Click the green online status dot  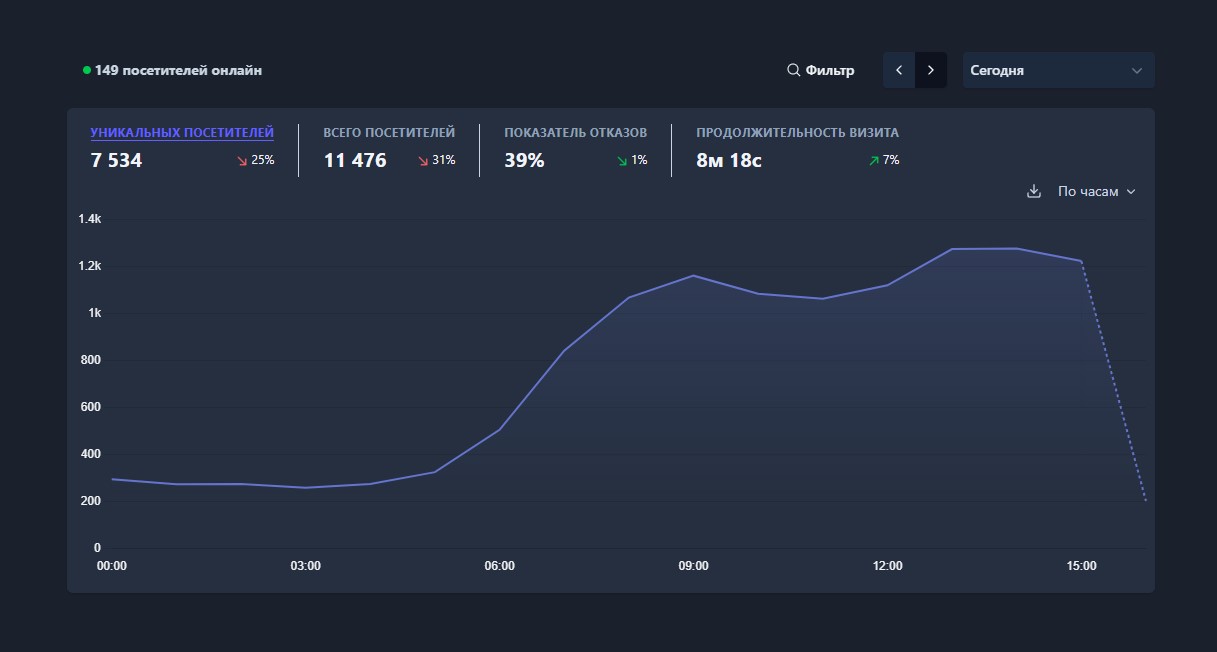[87, 71]
